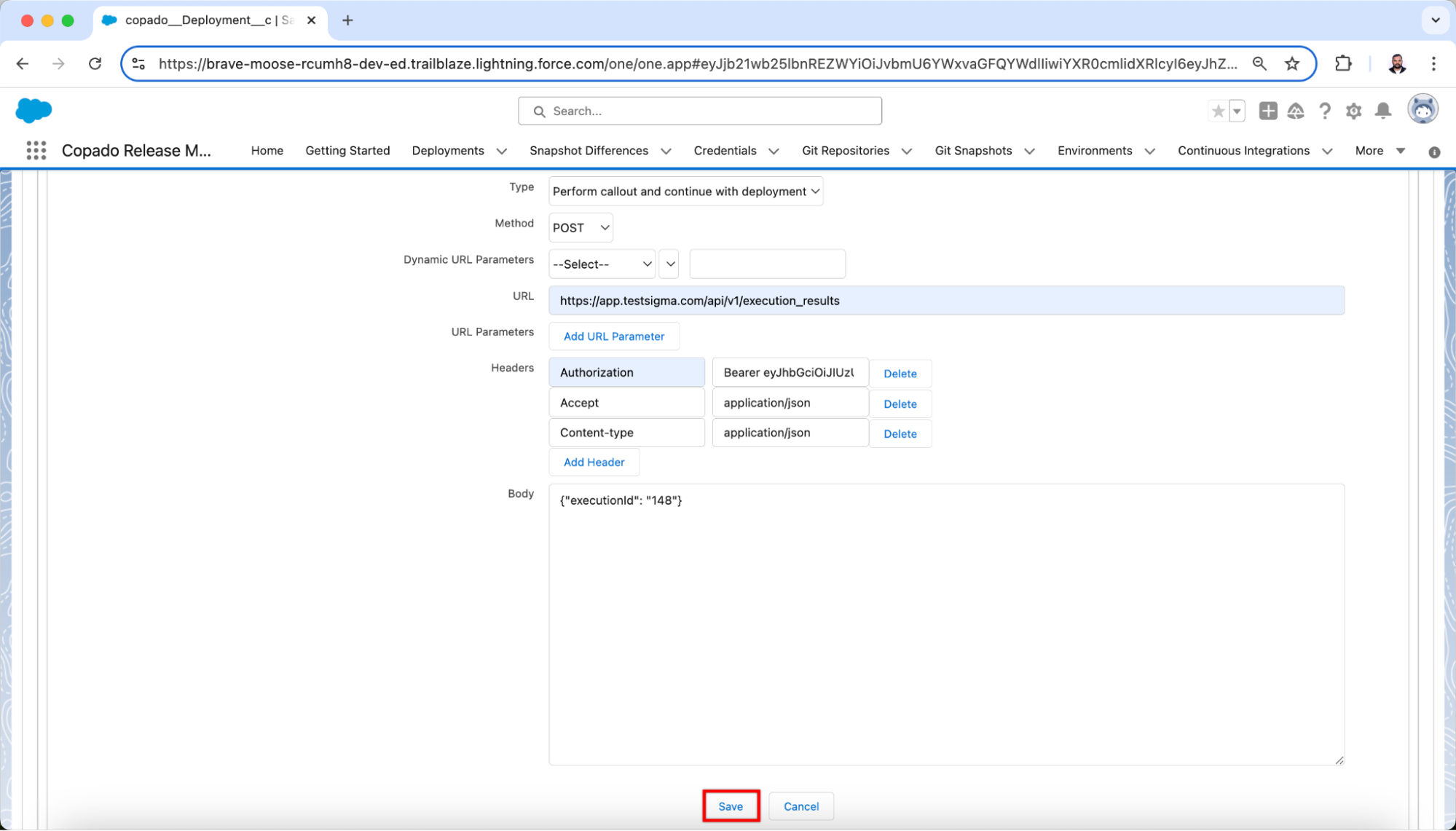The image size is (1456, 831).
Task: Go to the Getting Started tab
Action: [x=347, y=151]
